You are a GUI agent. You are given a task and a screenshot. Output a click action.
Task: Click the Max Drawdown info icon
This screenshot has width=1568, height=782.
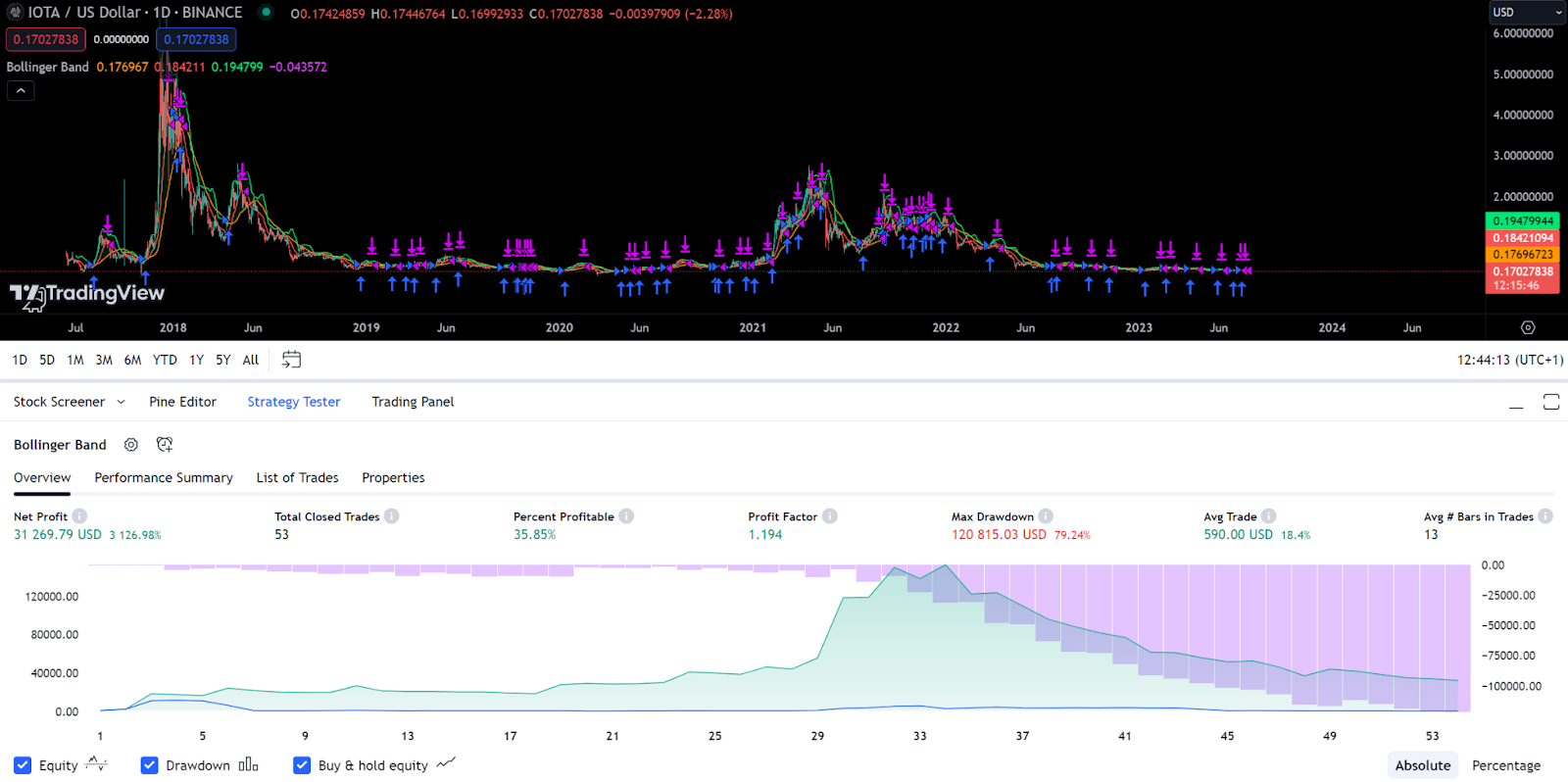click(1046, 516)
